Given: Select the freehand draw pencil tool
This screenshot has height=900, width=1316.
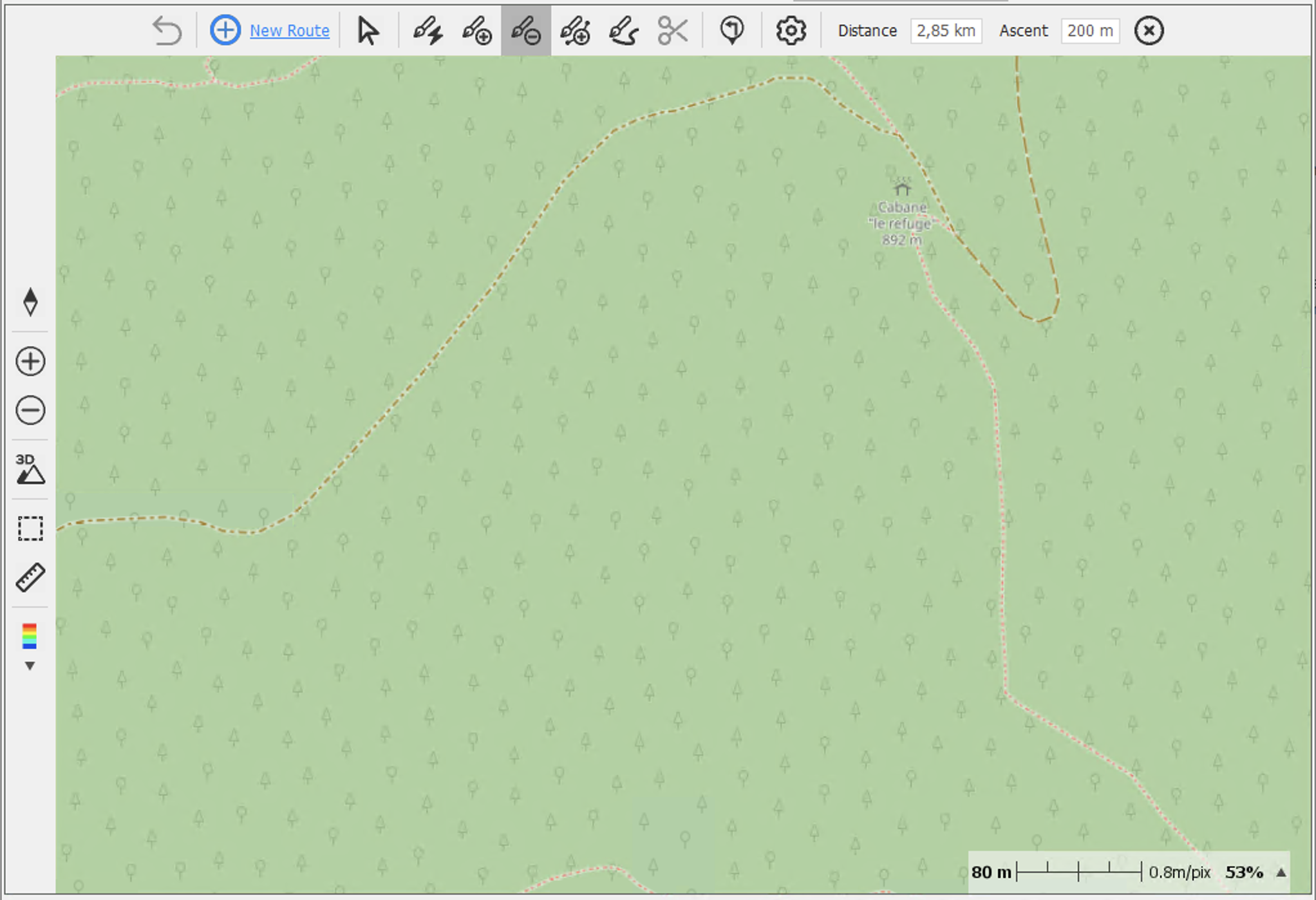Looking at the screenshot, I should point(623,30).
